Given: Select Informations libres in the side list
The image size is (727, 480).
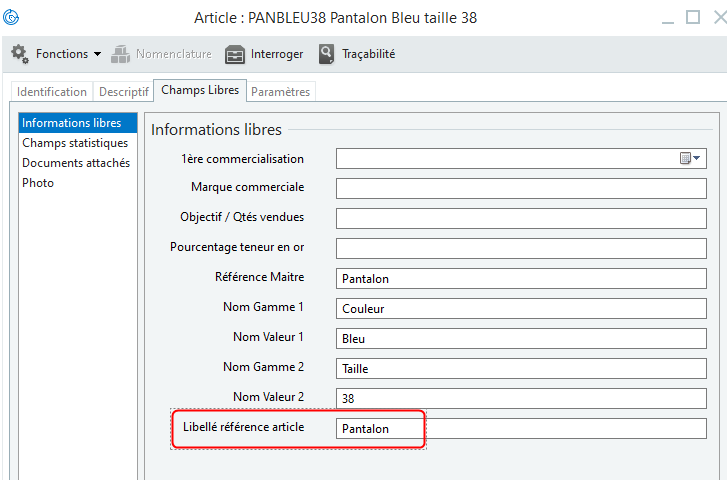Looking at the screenshot, I should 72,123.
